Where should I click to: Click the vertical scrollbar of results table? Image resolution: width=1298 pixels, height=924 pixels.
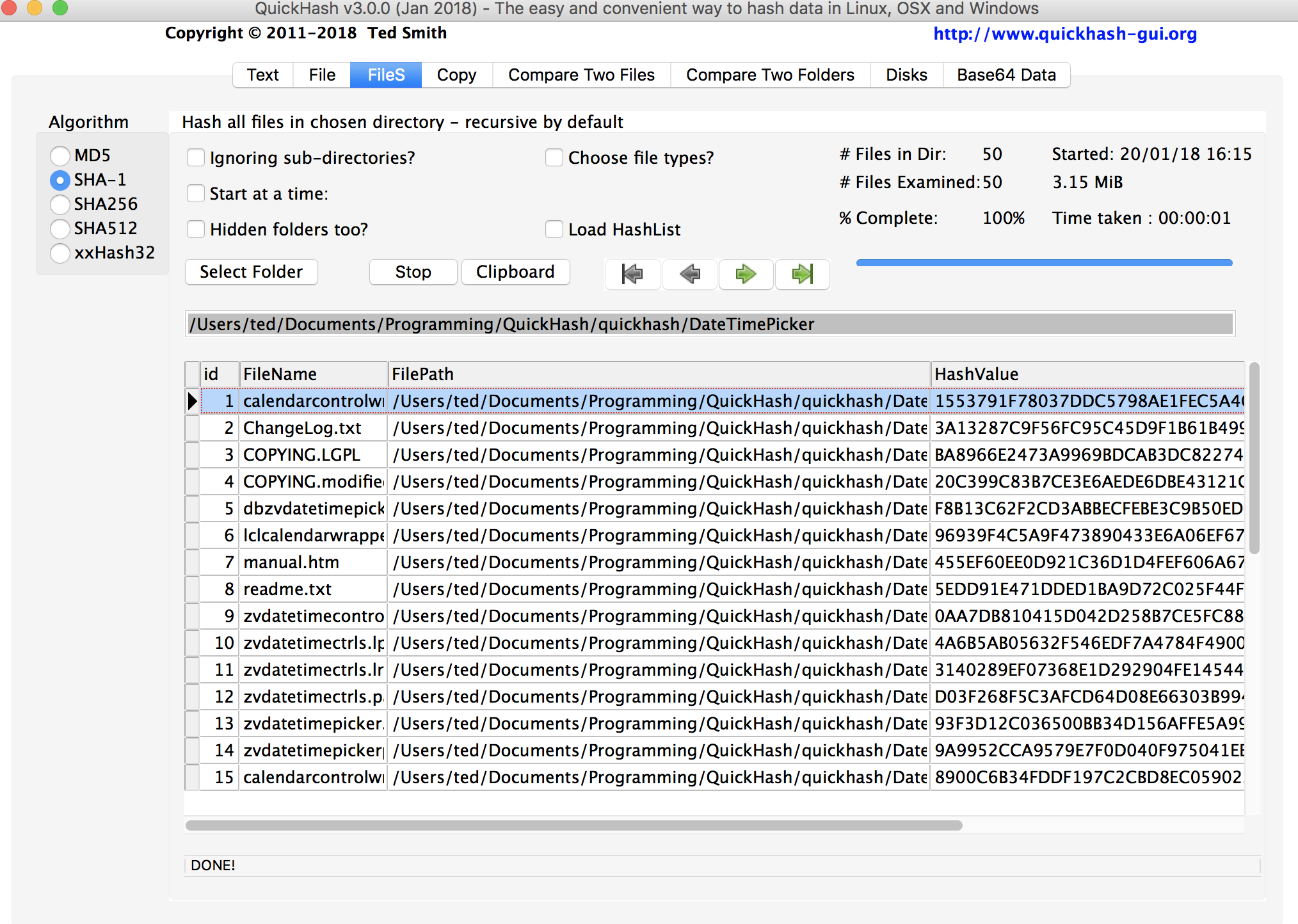tap(1254, 458)
